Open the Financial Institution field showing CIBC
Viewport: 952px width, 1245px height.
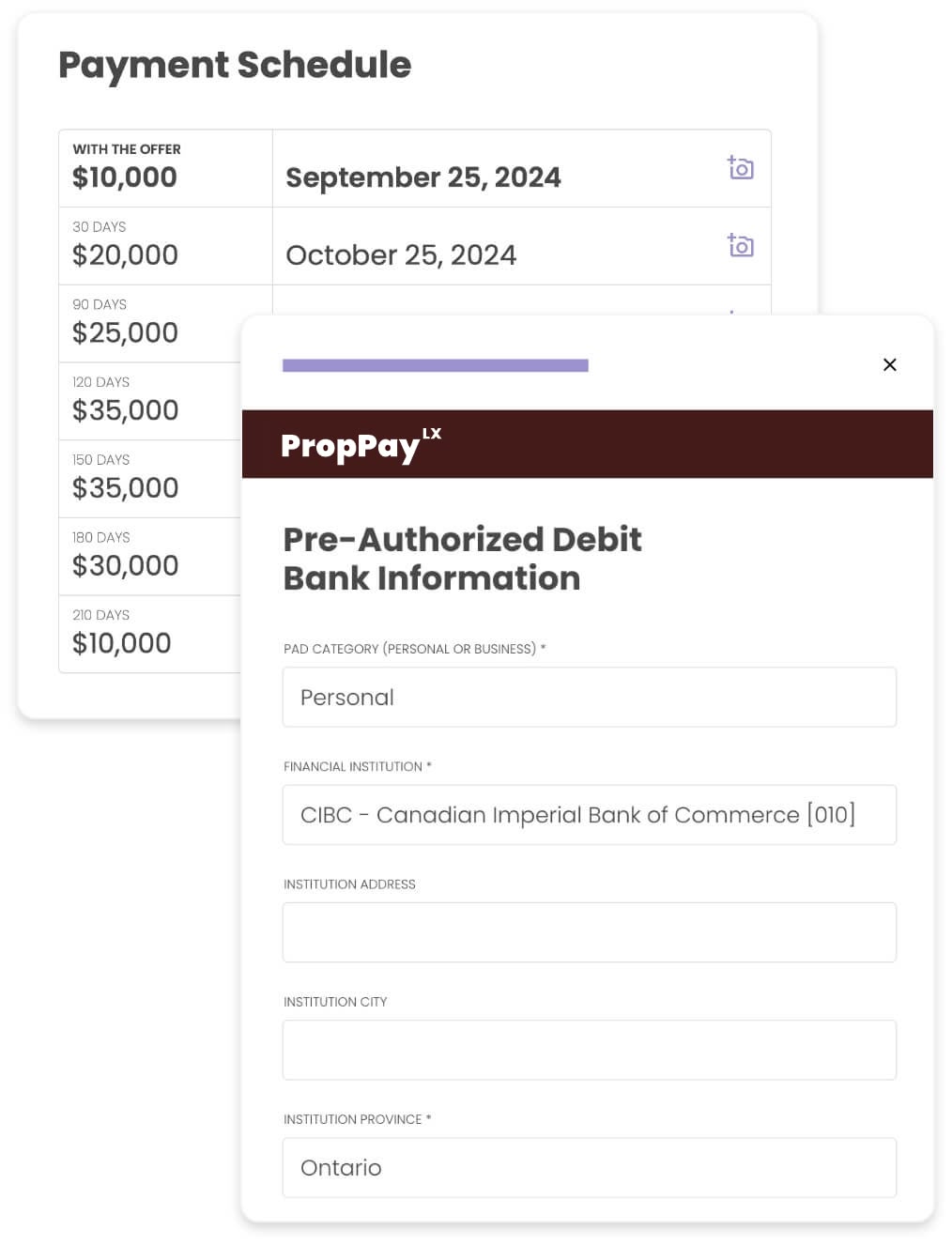[590, 814]
